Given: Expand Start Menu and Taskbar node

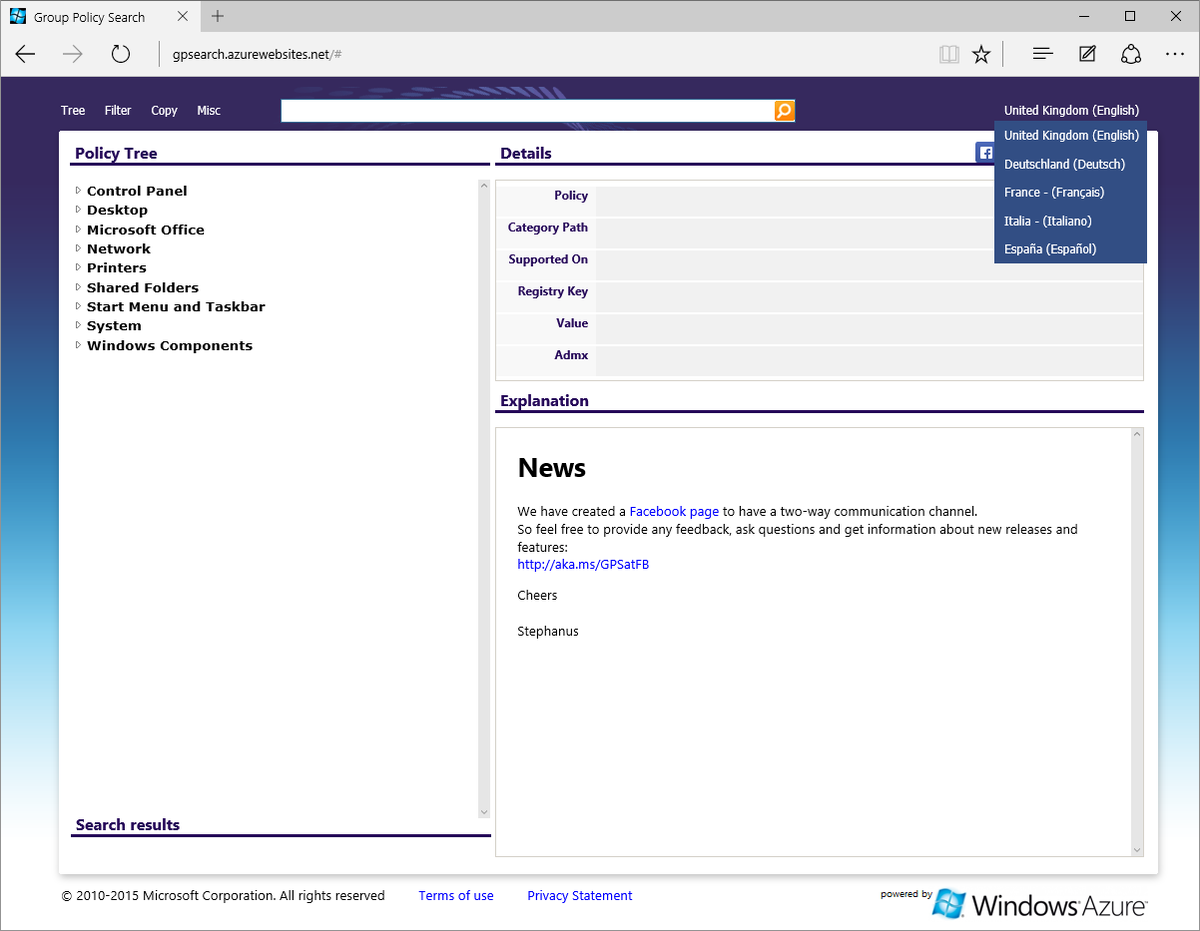Looking at the screenshot, I should click(x=78, y=306).
